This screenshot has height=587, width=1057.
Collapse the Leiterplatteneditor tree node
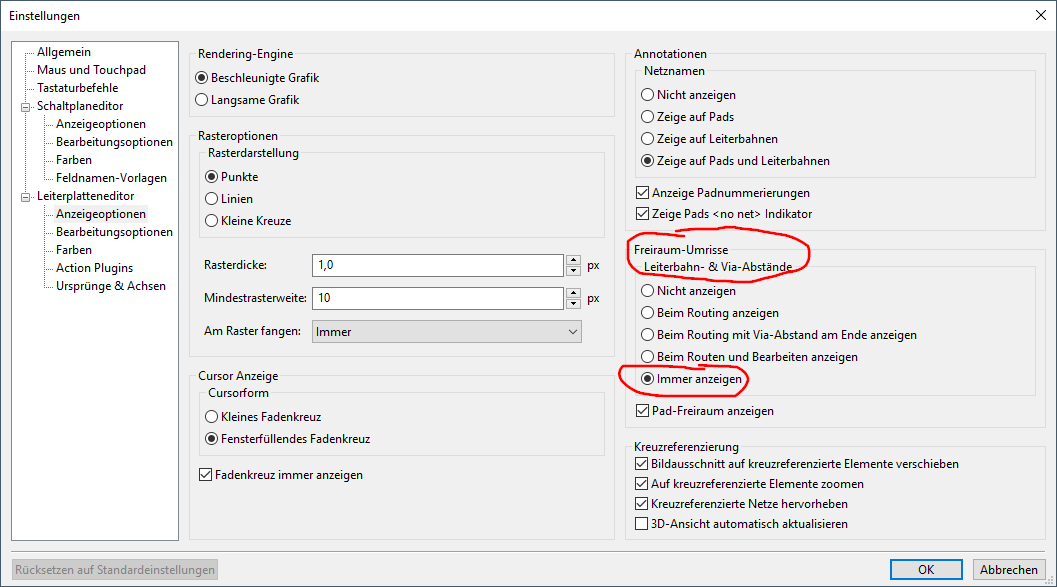click(26, 197)
